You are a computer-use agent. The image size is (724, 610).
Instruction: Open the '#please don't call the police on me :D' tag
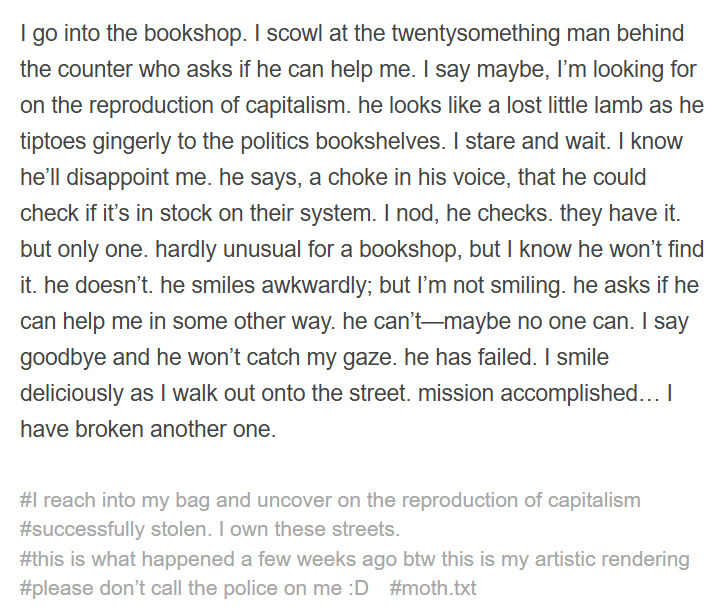point(194,588)
